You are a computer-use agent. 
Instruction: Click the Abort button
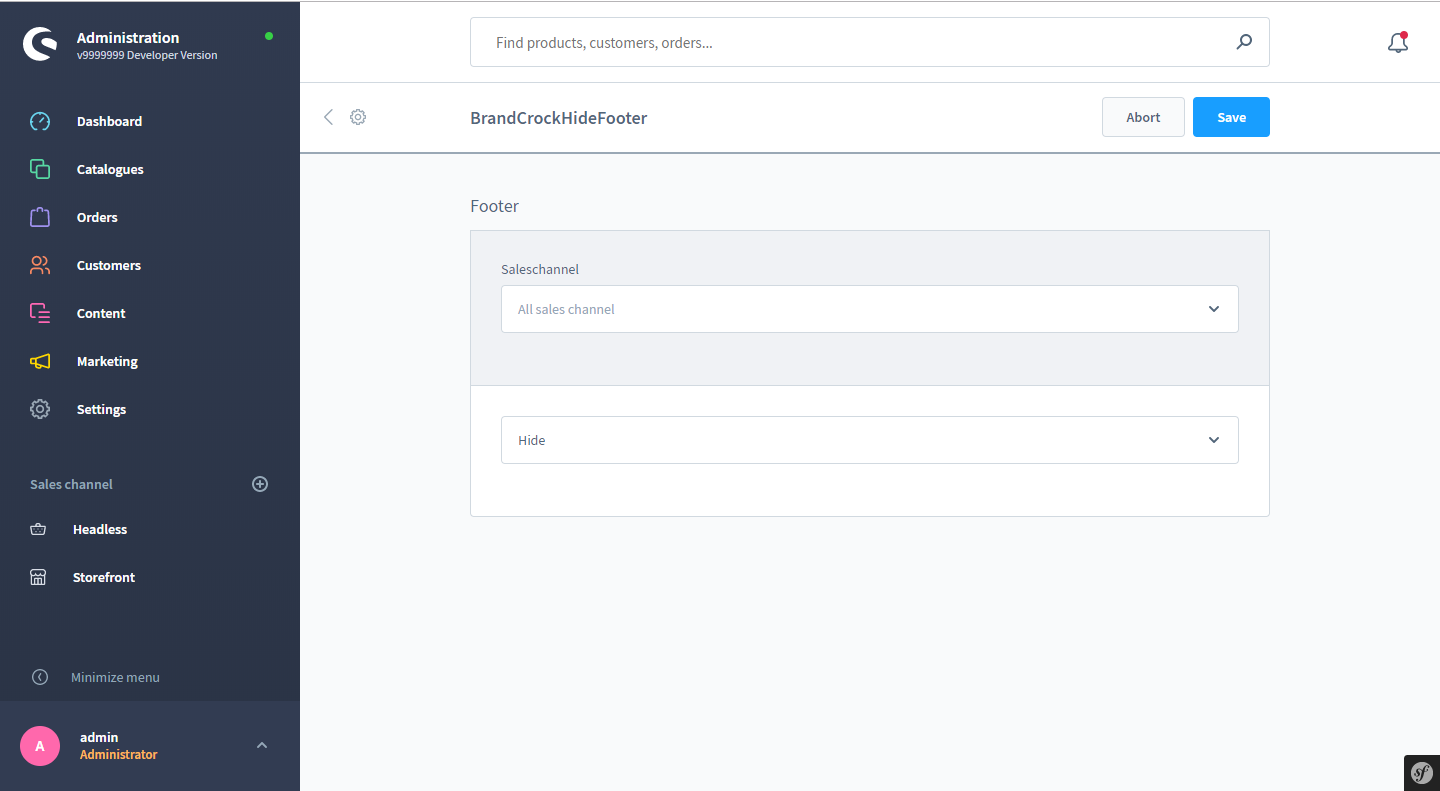pyautogui.click(x=1143, y=117)
